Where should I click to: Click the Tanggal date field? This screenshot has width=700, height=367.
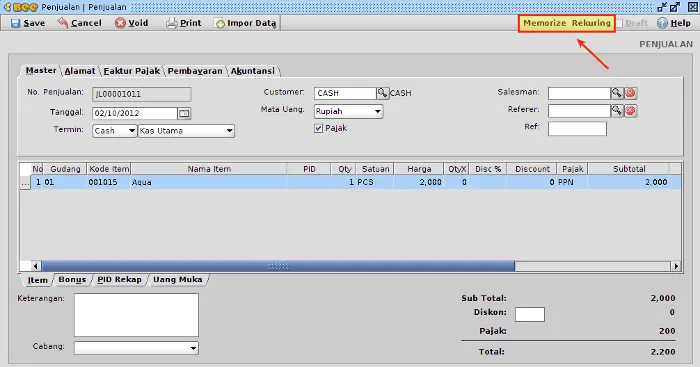134,113
